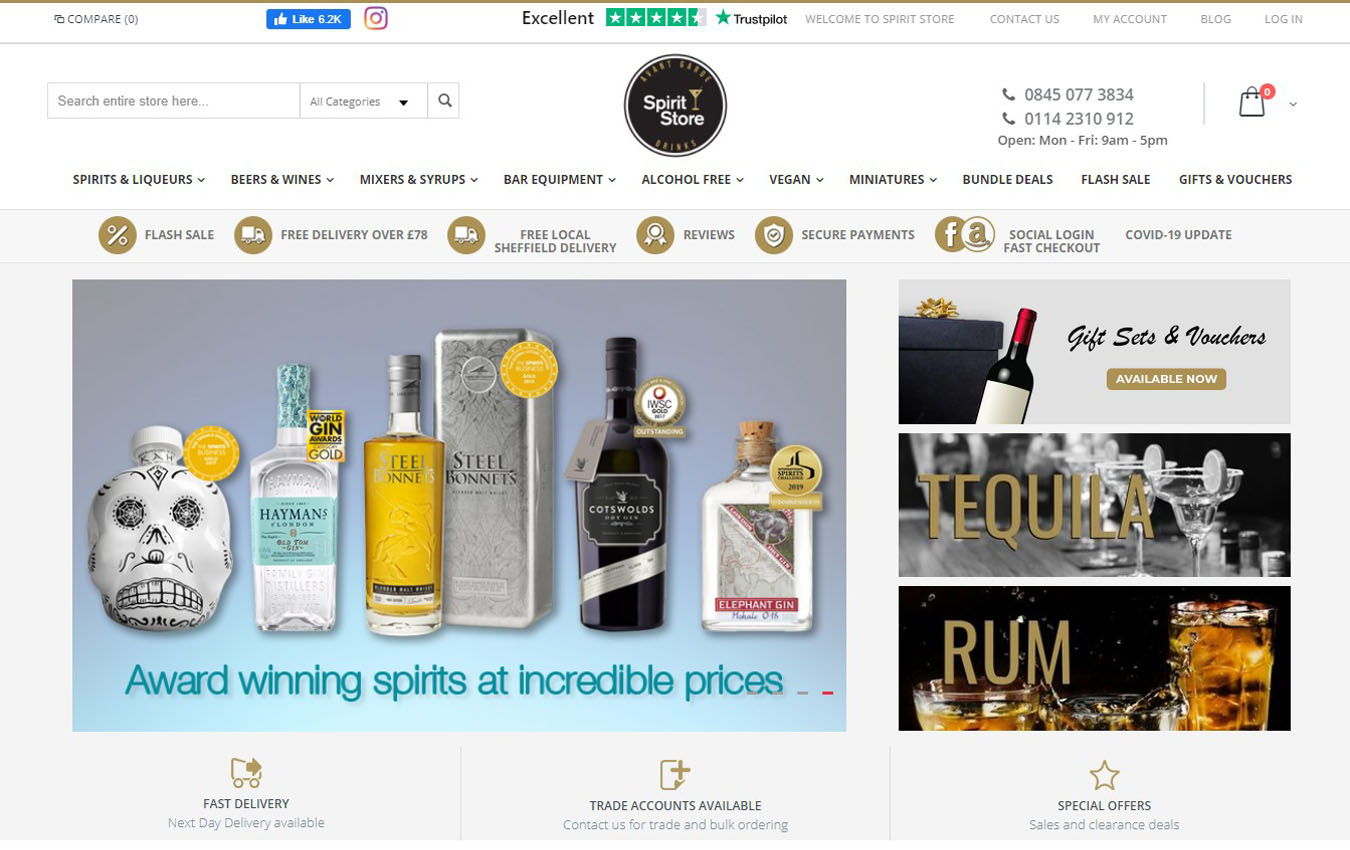
Task: Click the search magnifier icon
Action: 444,101
